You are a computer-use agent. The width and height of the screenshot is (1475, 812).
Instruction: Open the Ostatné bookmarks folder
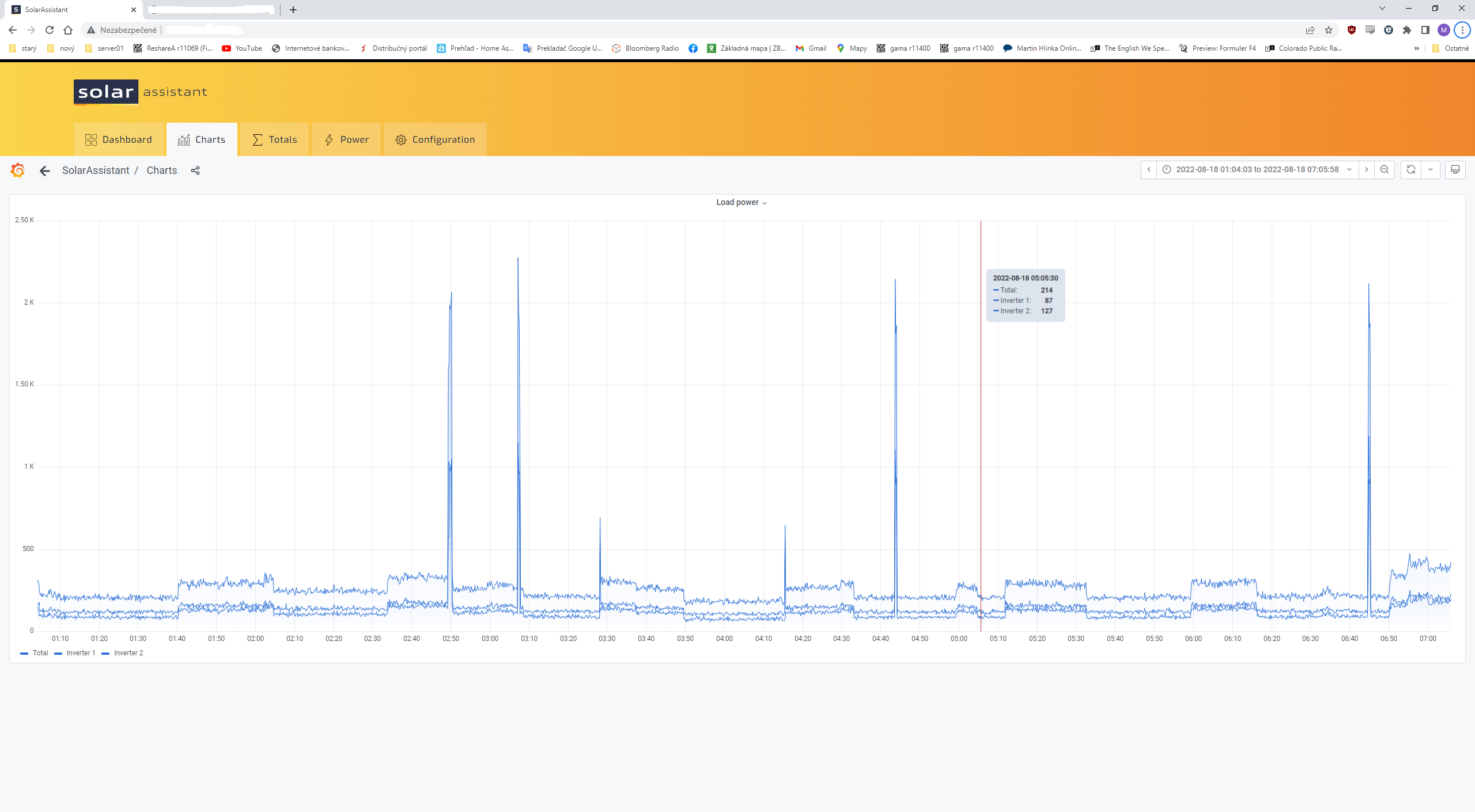click(1451, 48)
